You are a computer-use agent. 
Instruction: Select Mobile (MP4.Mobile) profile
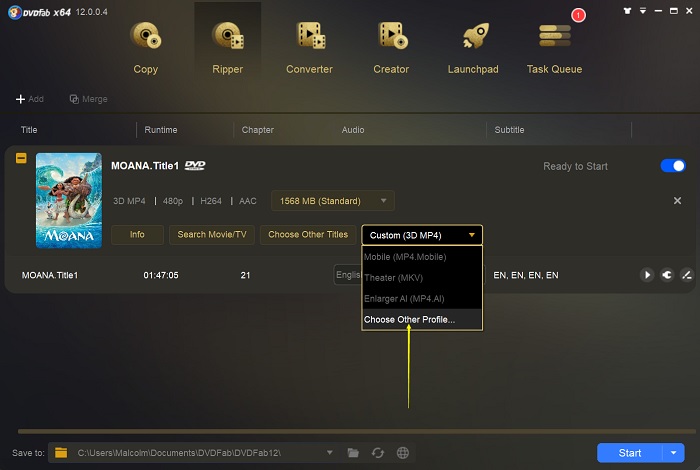pos(422,257)
